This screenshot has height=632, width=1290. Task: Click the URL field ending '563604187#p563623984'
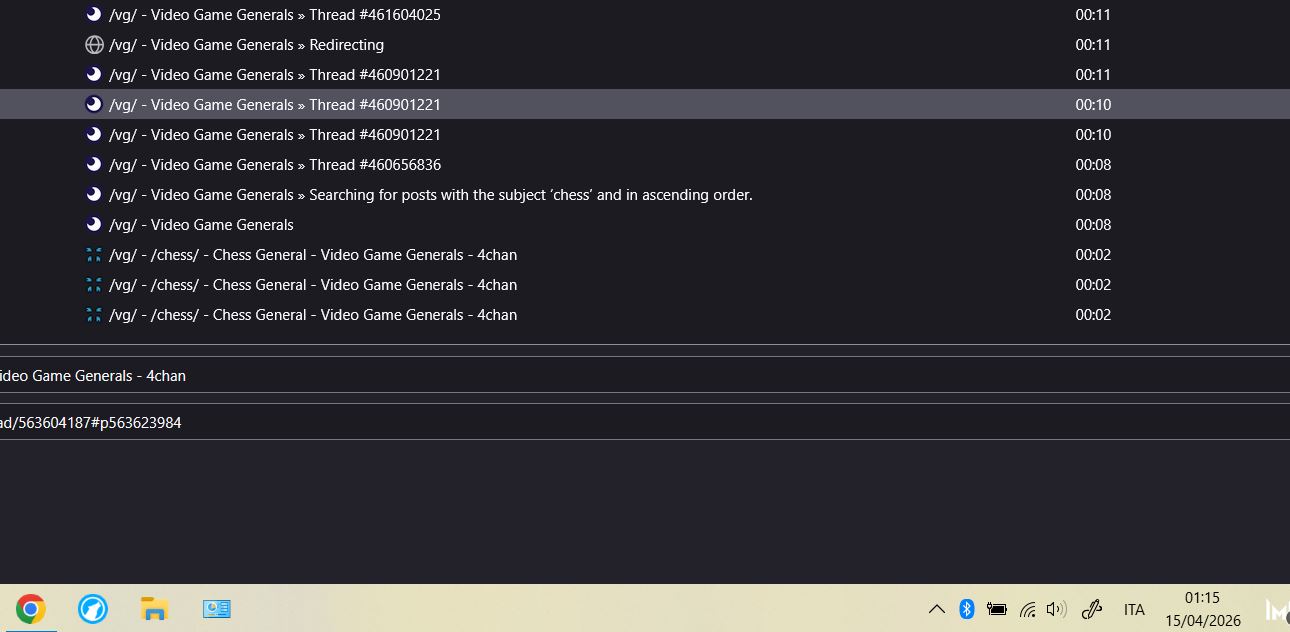click(x=645, y=422)
